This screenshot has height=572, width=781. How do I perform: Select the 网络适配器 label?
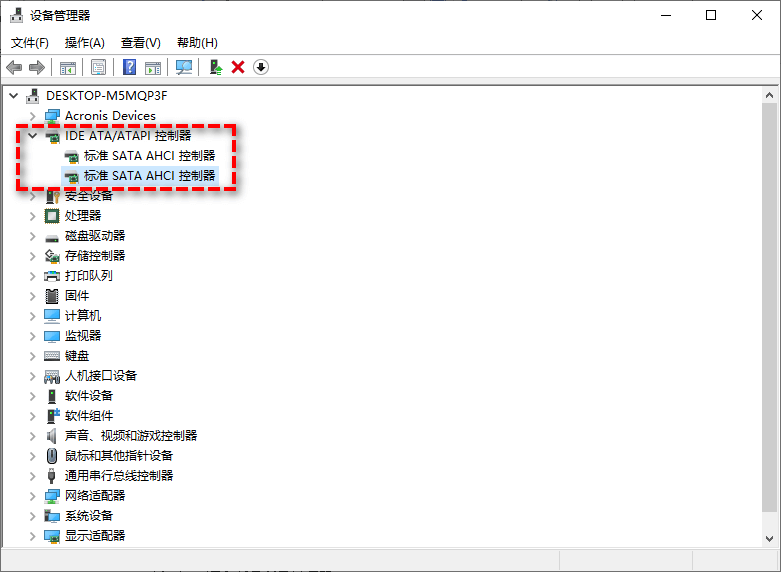click(95, 496)
